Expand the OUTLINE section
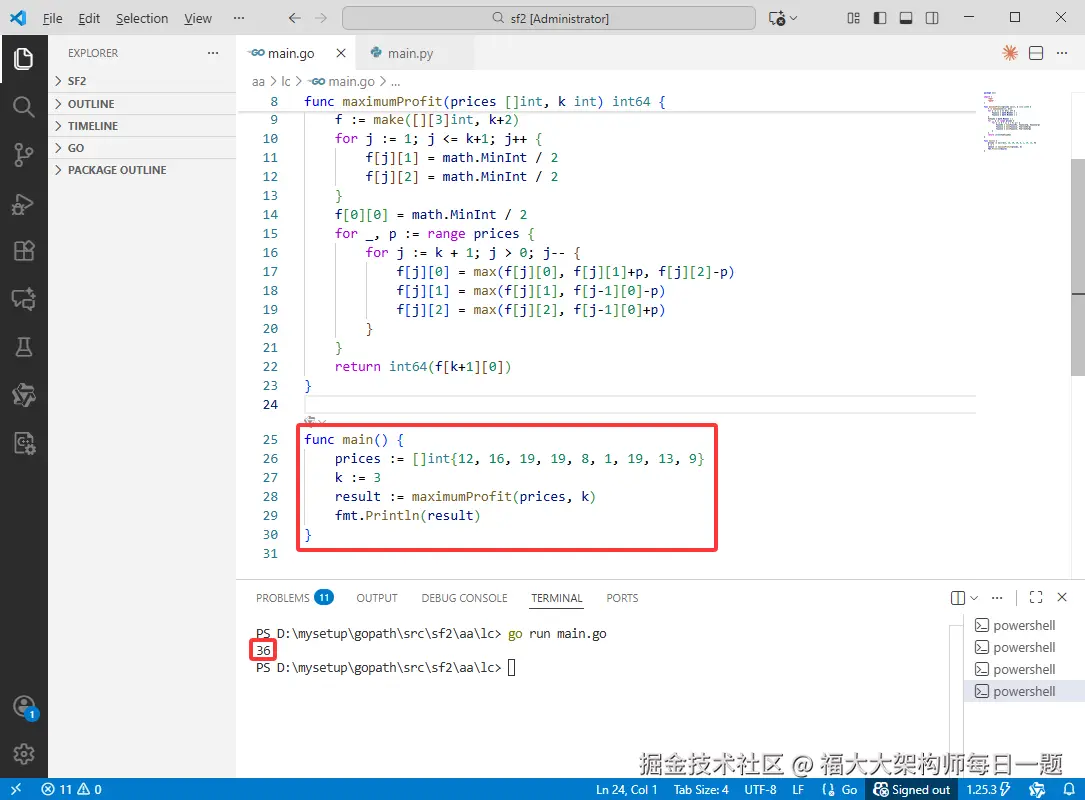The width and height of the screenshot is (1085, 800). coord(142,104)
